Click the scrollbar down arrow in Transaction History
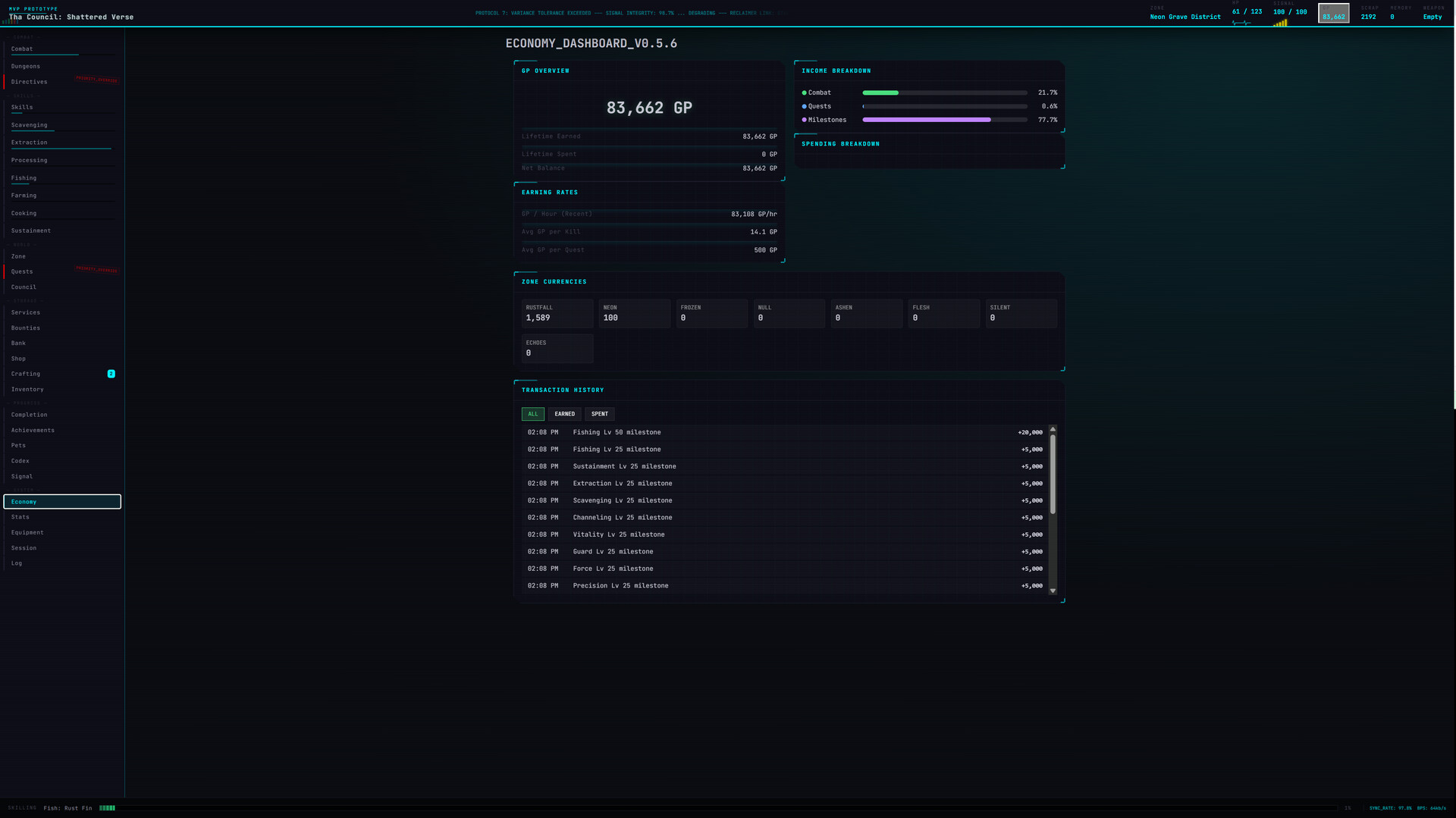The height and width of the screenshot is (818, 1456). pos(1053,591)
